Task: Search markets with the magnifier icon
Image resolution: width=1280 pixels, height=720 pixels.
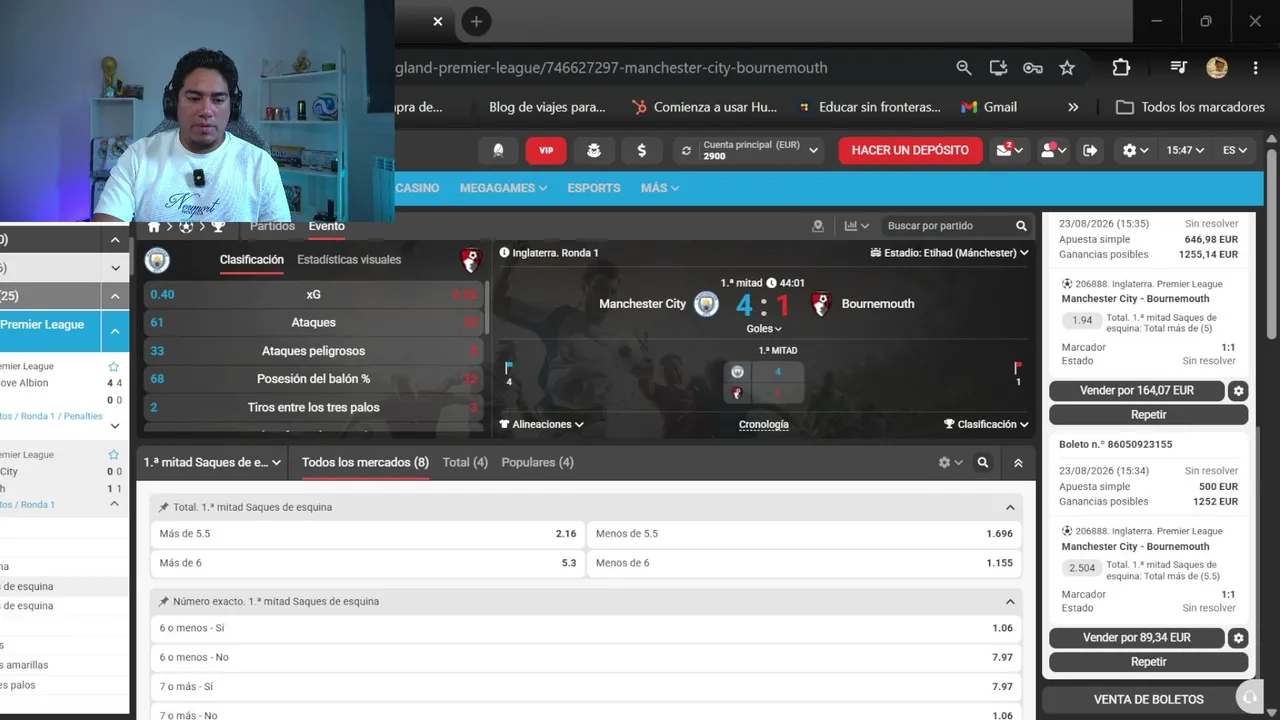Action: tap(983, 463)
